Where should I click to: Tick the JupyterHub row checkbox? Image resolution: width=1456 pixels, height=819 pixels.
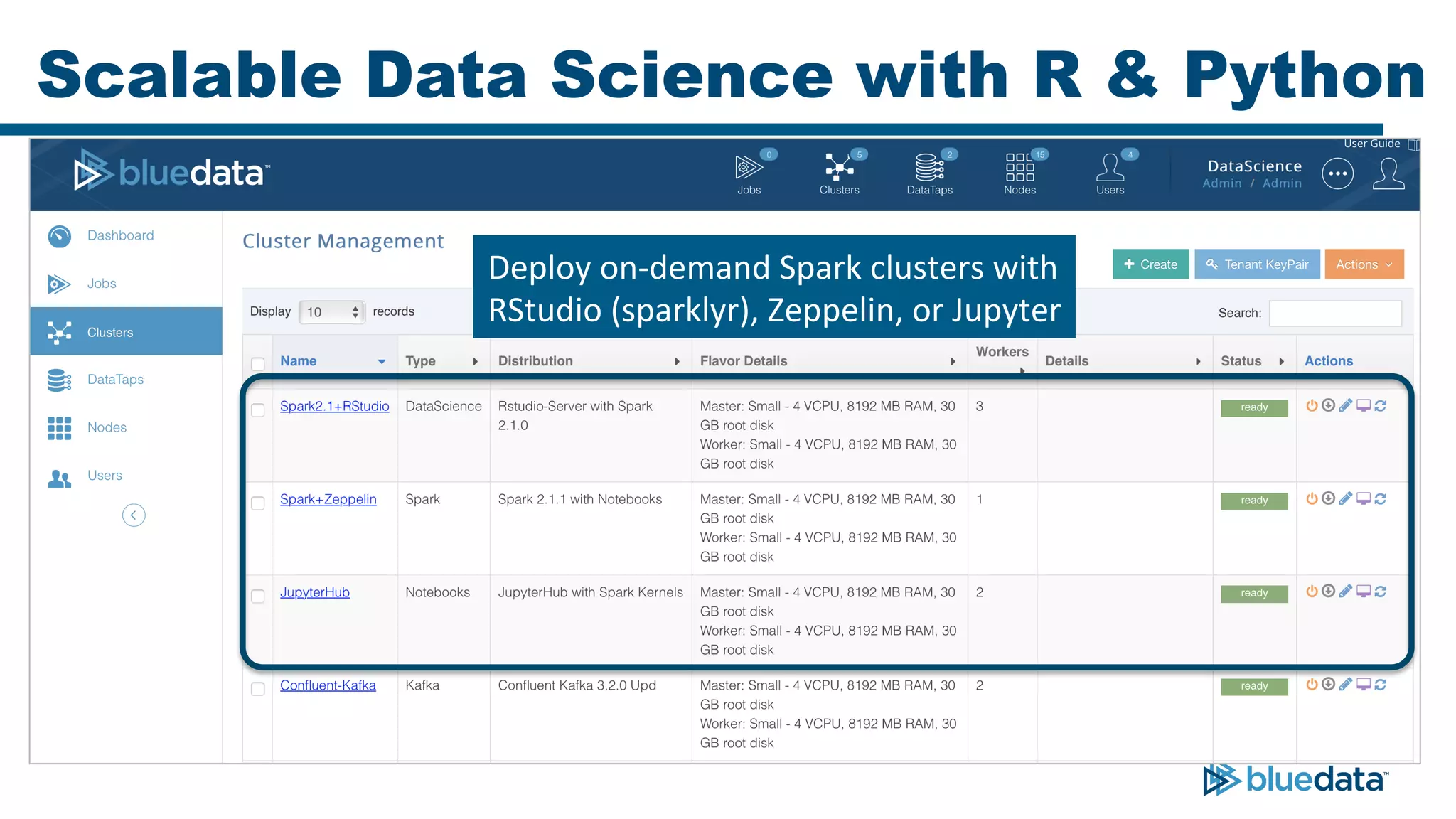pos(258,596)
